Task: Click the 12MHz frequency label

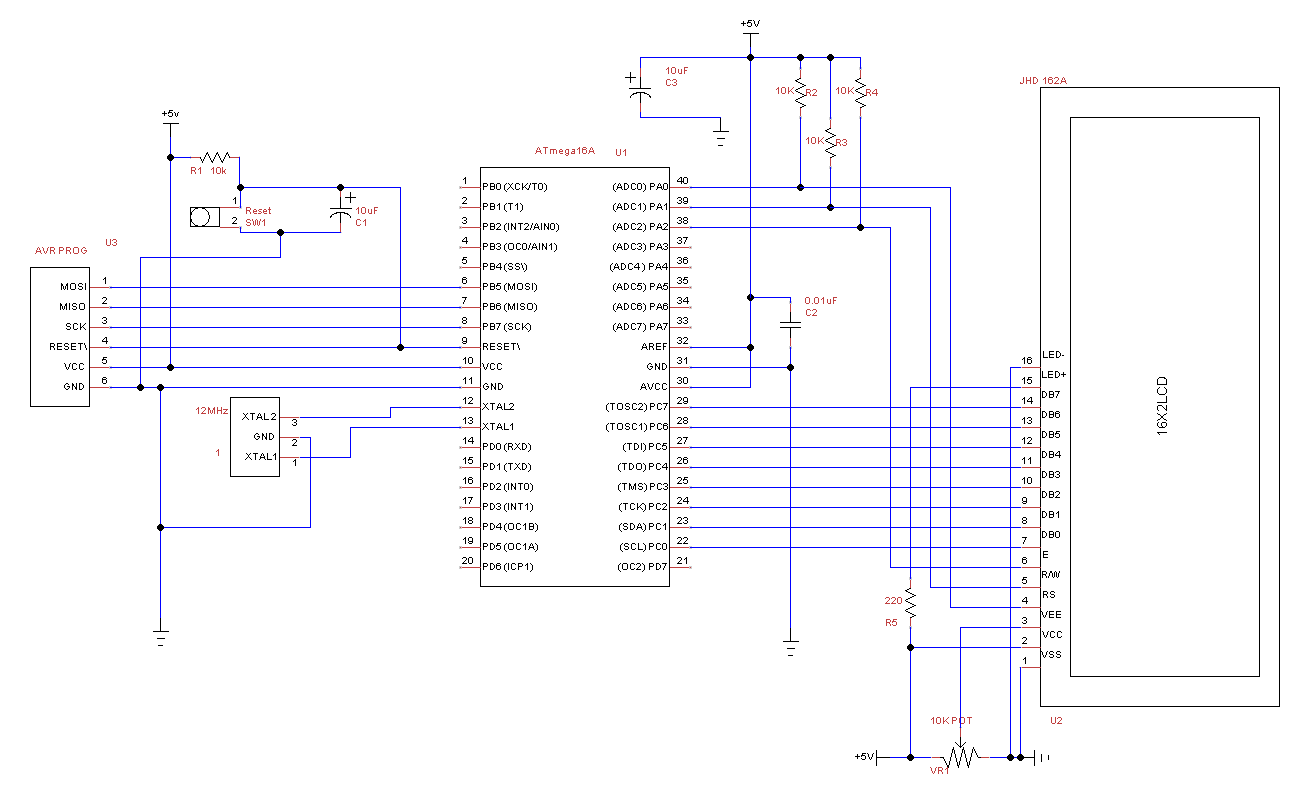Action: click(x=211, y=410)
